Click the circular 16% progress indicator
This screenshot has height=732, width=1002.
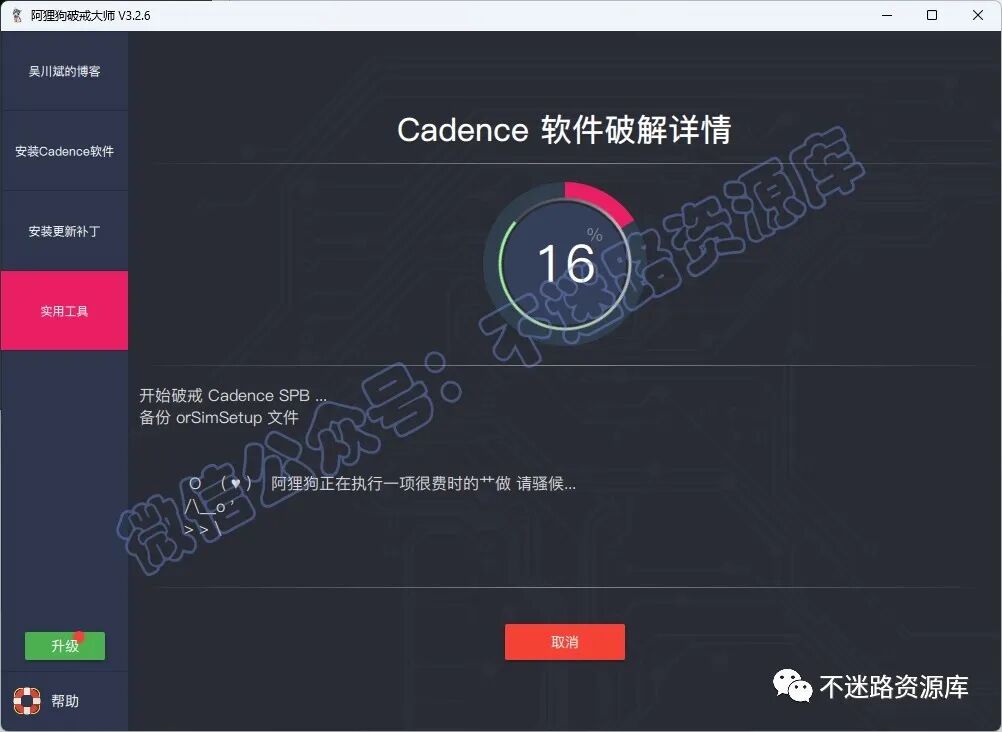[x=564, y=263]
